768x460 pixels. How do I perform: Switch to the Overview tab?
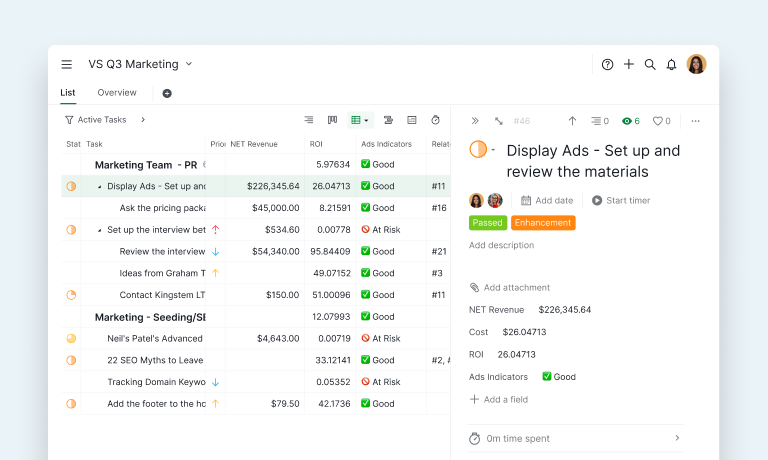pos(117,93)
